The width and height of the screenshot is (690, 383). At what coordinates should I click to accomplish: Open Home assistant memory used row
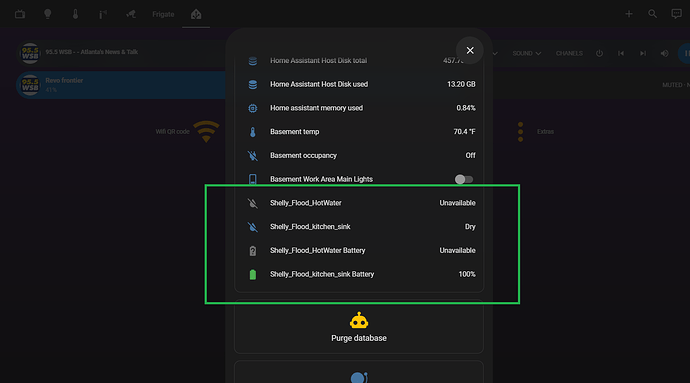[x=359, y=108]
